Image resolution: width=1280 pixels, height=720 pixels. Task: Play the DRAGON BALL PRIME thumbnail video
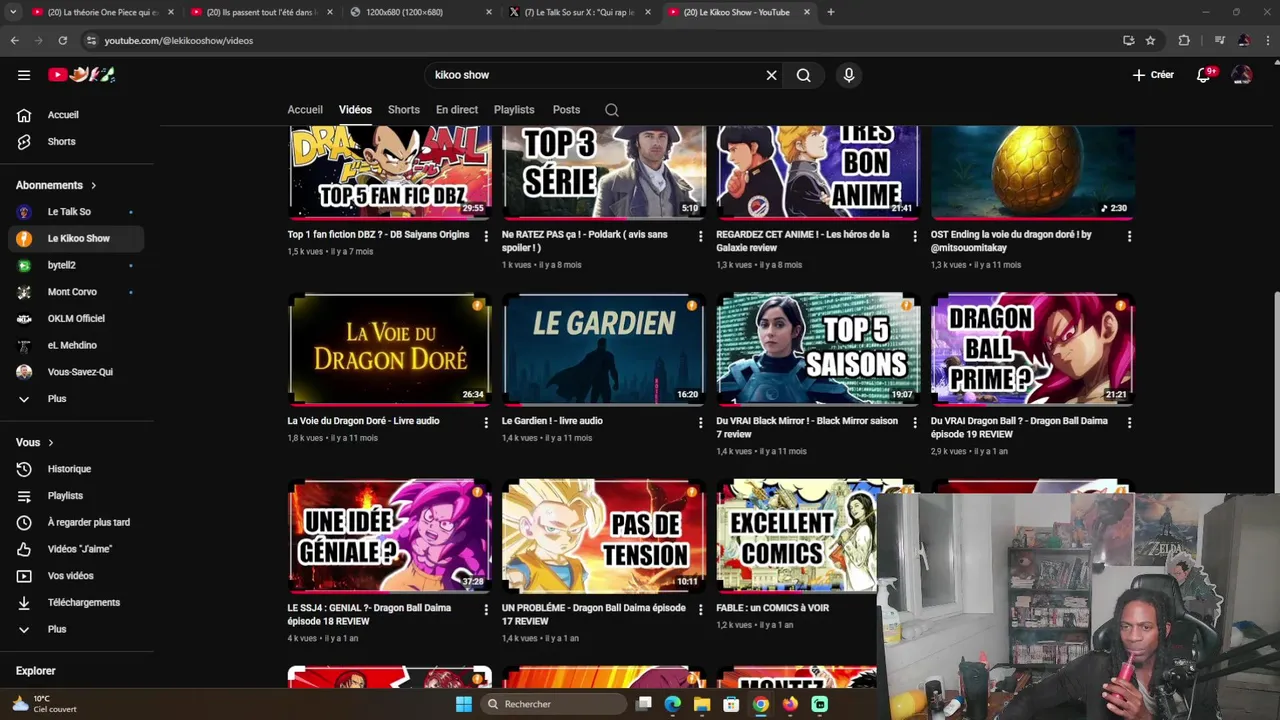[1033, 349]
